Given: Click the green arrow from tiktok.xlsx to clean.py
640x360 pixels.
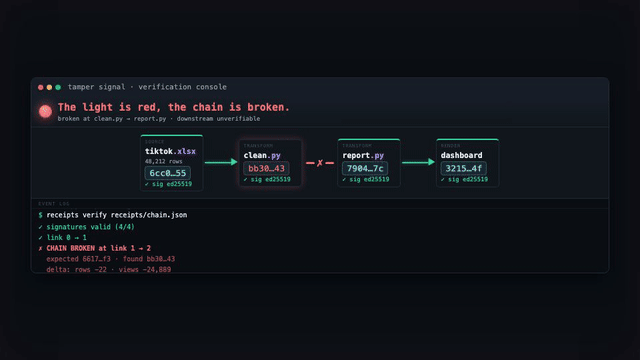Looking at the screenshot, I should (x=221, y=162).
